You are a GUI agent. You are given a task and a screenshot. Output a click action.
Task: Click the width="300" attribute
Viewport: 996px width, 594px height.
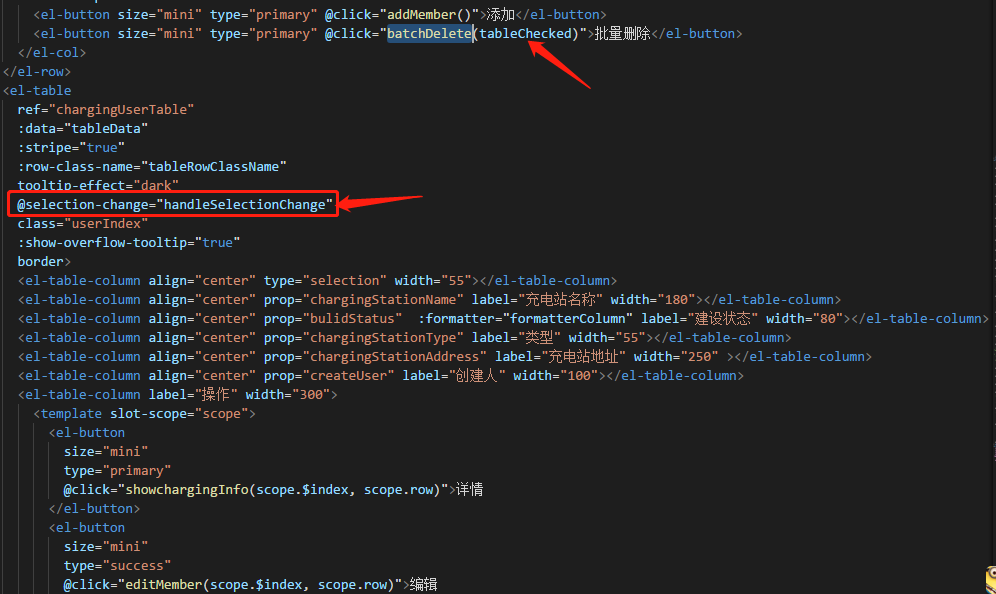coord(288,395)
